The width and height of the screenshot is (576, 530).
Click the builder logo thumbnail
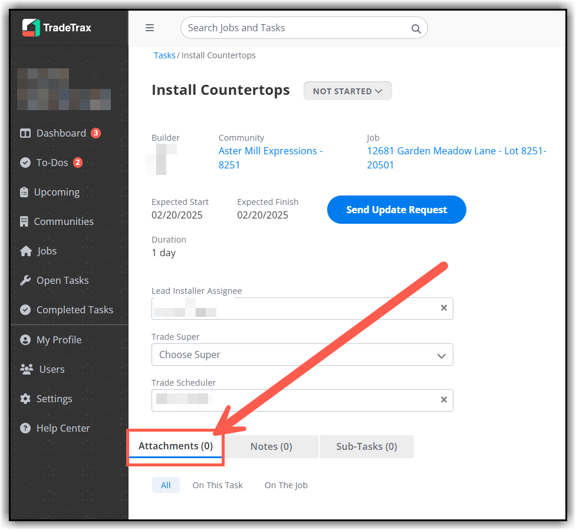tap(161, 159)
